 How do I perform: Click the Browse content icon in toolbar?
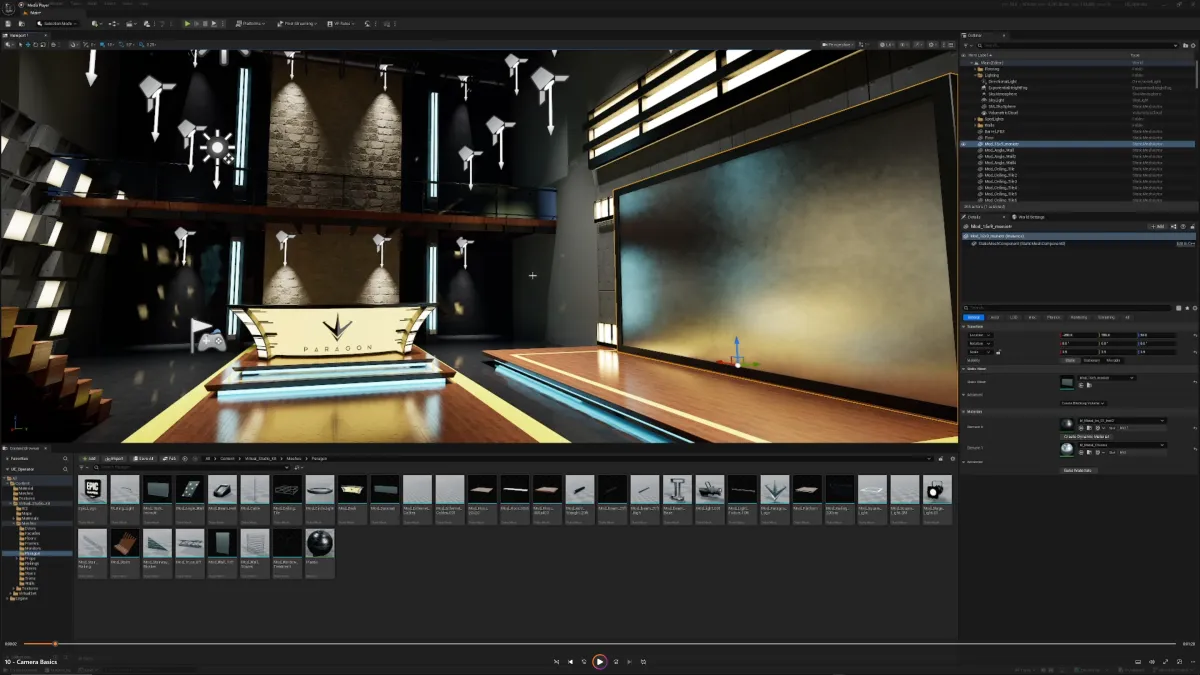[22, 24]
